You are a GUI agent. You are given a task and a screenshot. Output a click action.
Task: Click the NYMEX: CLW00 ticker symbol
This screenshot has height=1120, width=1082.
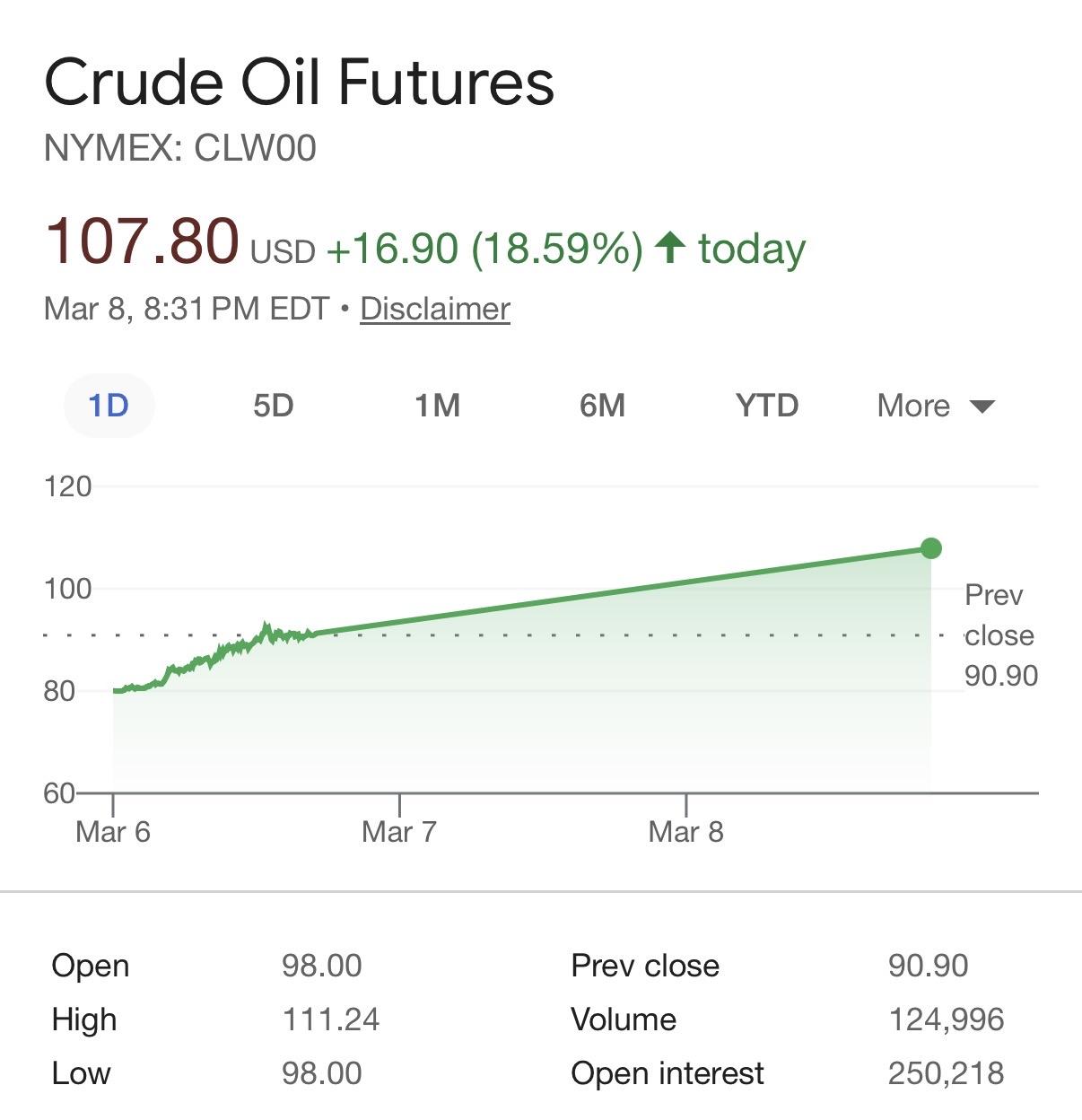click(179, 148)
